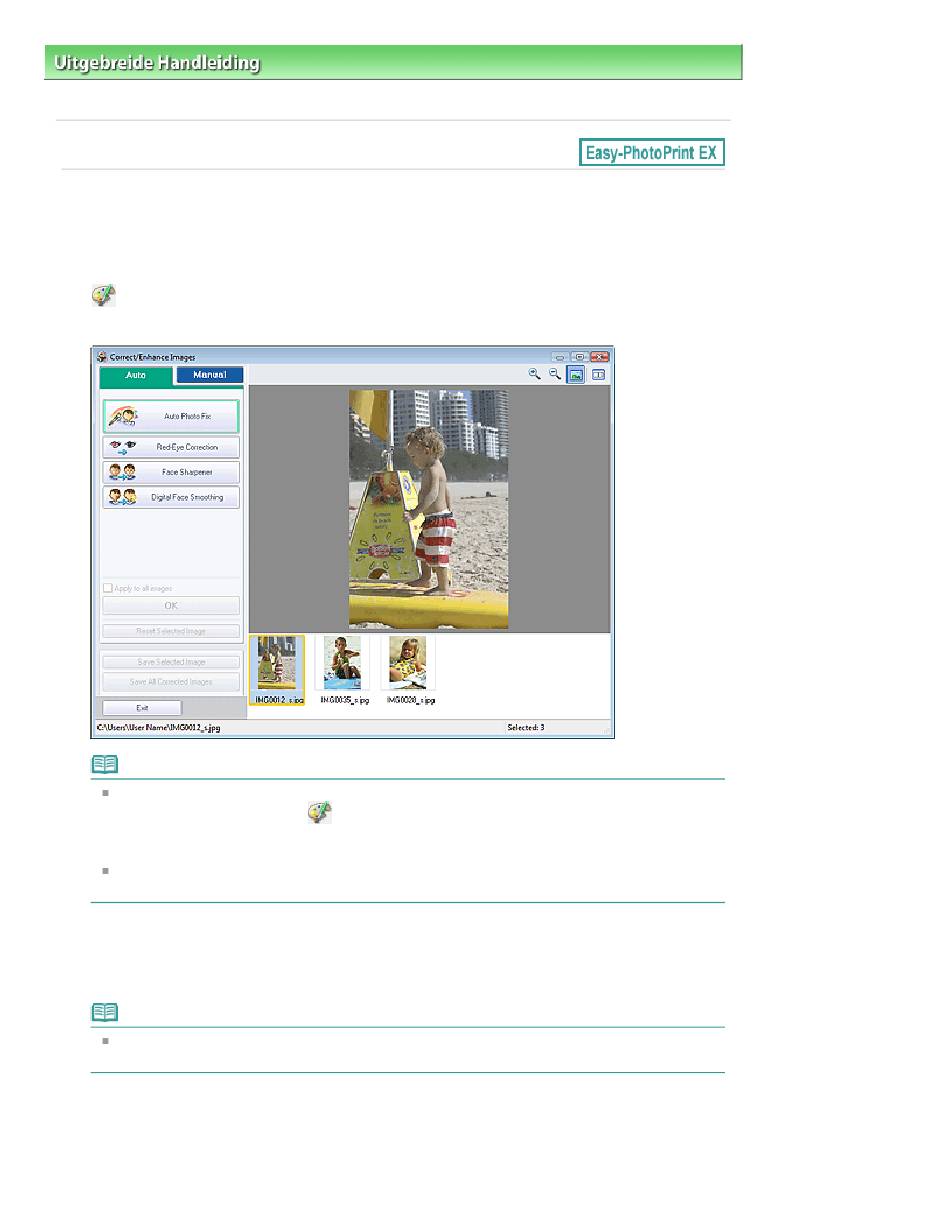Click the Correct/Enhance Images title bar icon

click(101, 356)
